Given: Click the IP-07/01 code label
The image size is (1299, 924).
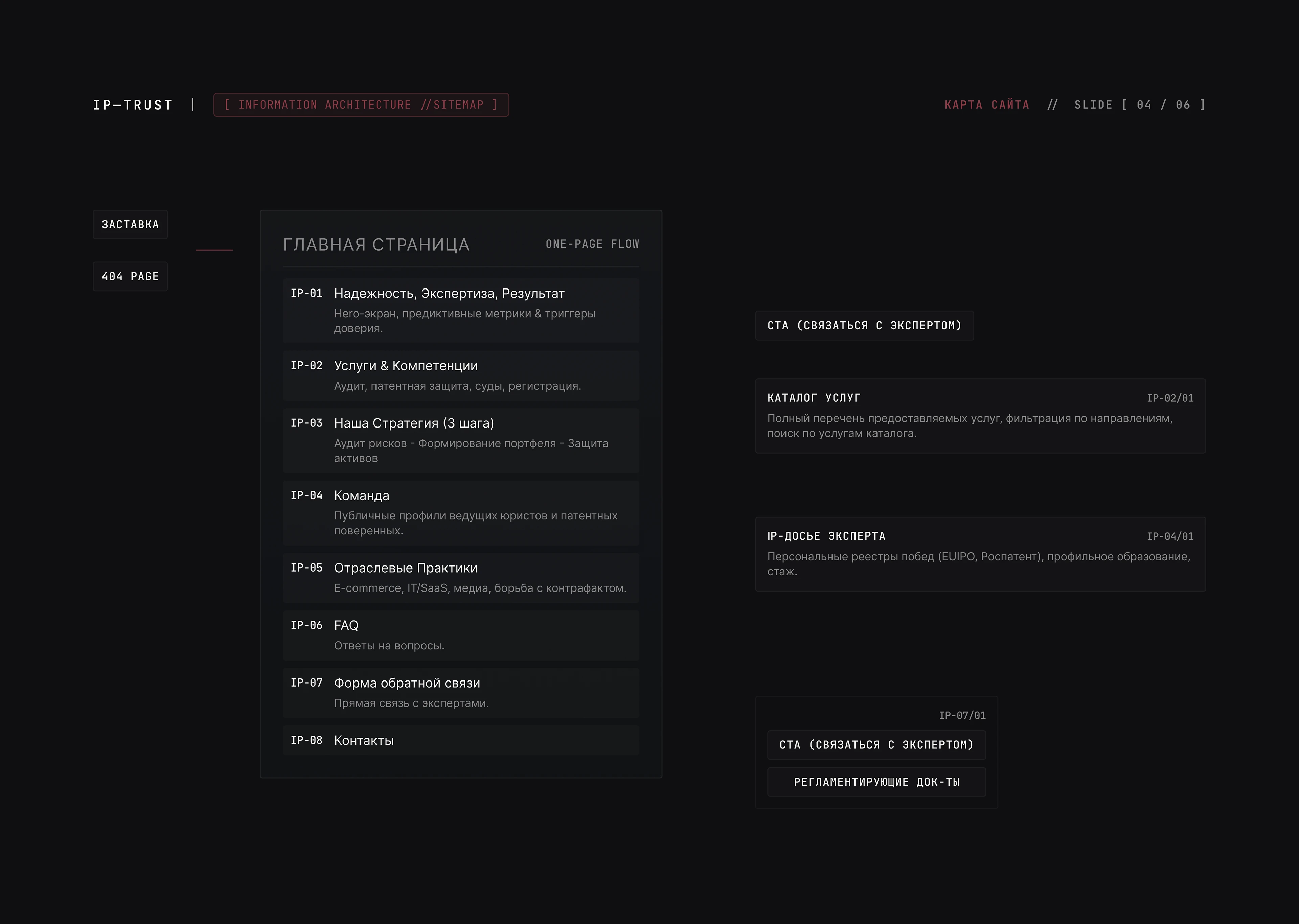Looking at the screenshot, I should point(962,716).
